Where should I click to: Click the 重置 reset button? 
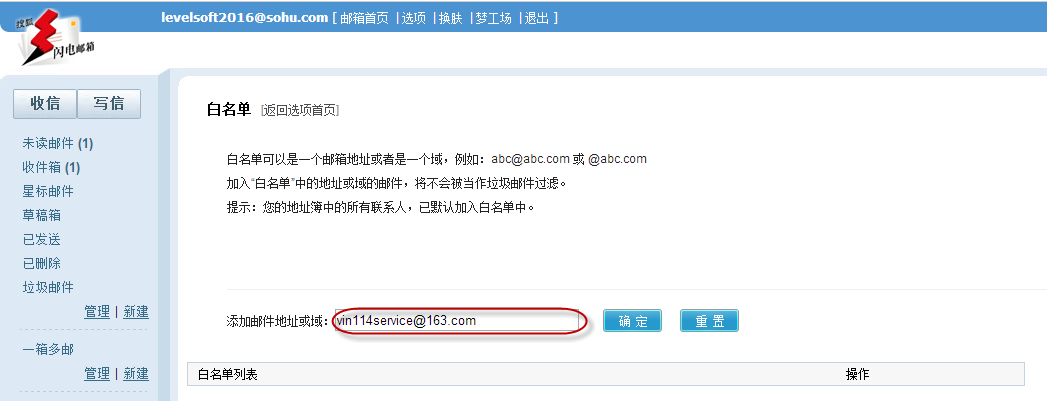[709, 321]
